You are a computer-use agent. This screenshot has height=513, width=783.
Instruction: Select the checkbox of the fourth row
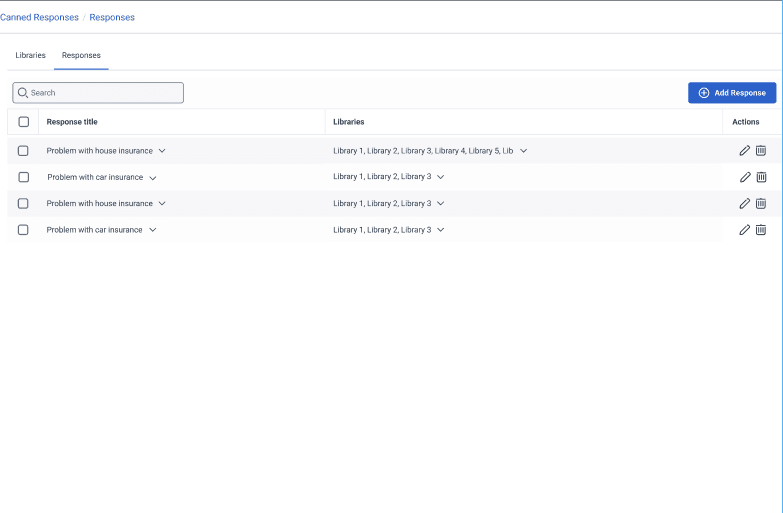pyautogui.click(x=24, y=230)
